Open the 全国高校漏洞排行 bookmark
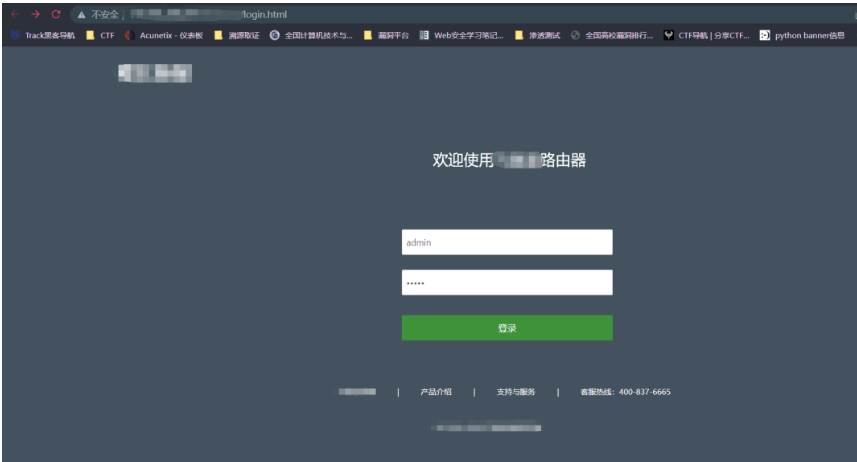Image resolution: width=857 pixels, height=462 pixels. point(612,36)
